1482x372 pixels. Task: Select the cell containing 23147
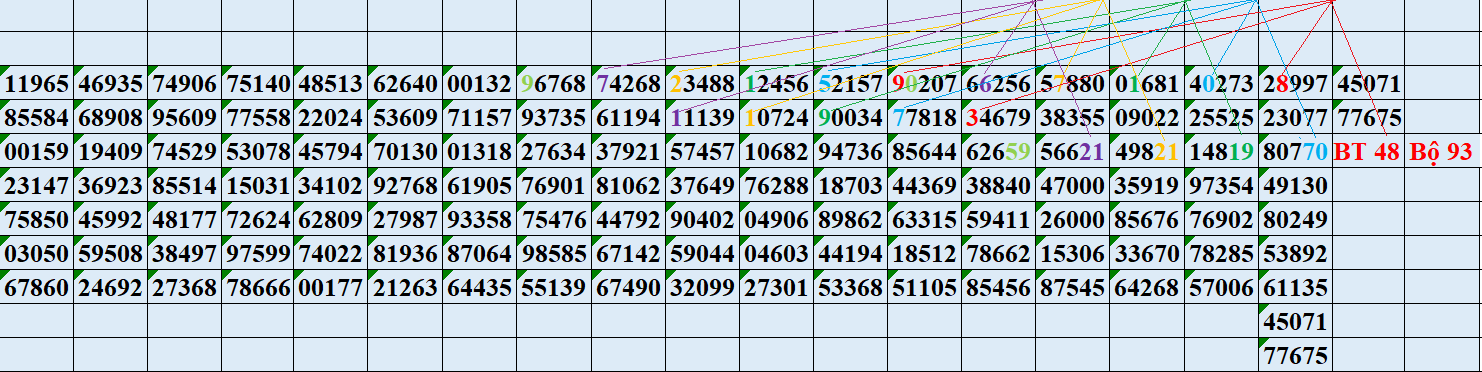tap(37, 186)
